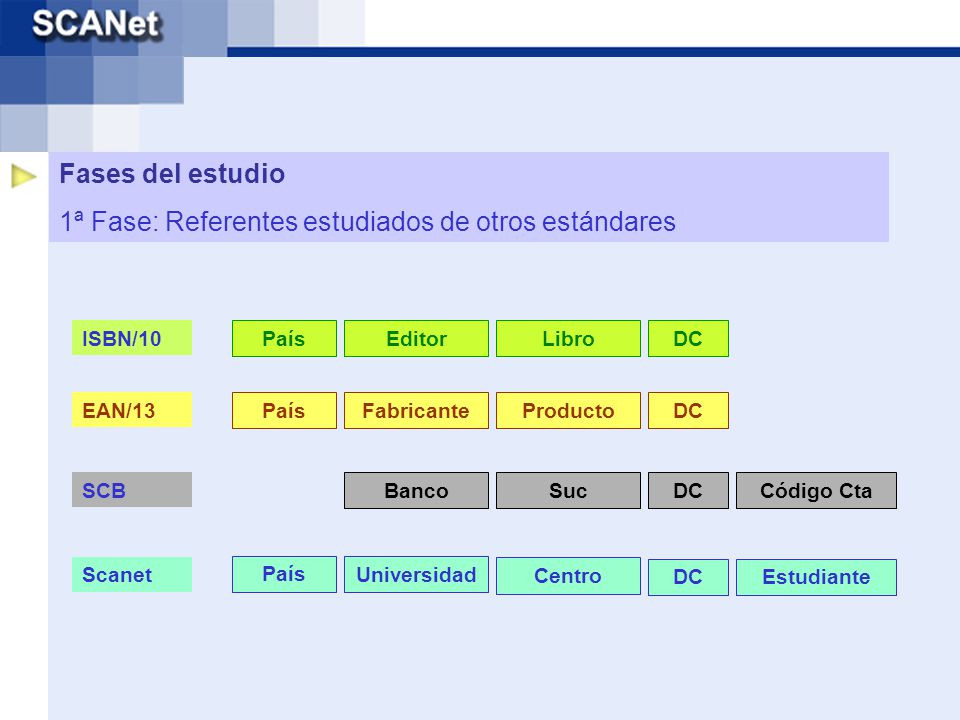
Task: Select the Suc box
Action: point(568,490)
